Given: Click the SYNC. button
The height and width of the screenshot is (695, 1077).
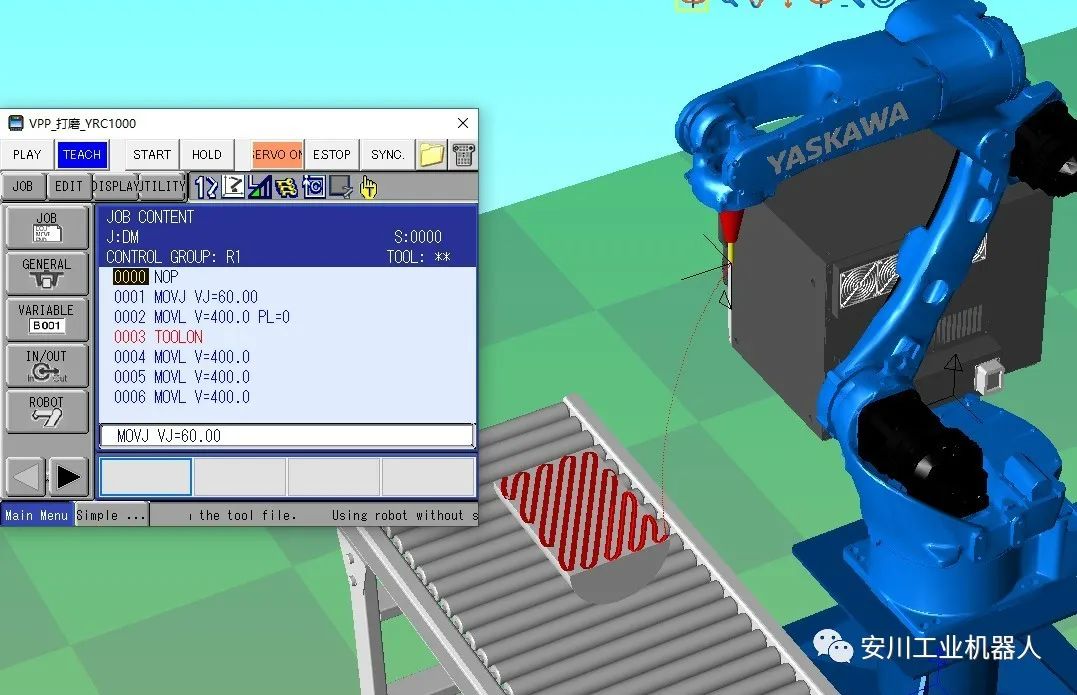Looking at the screenshot, I should (x=387, y=155).
